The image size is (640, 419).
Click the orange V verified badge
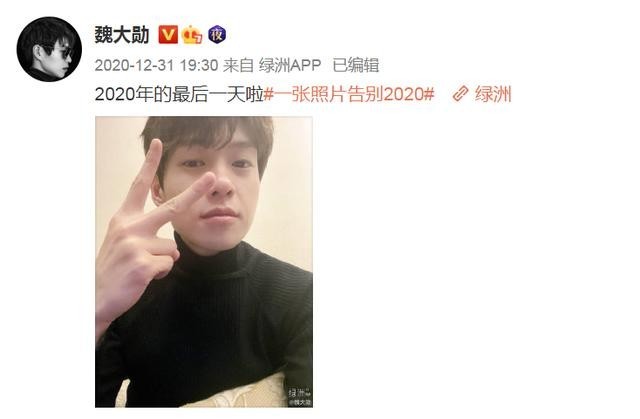(x=168, y=34)
